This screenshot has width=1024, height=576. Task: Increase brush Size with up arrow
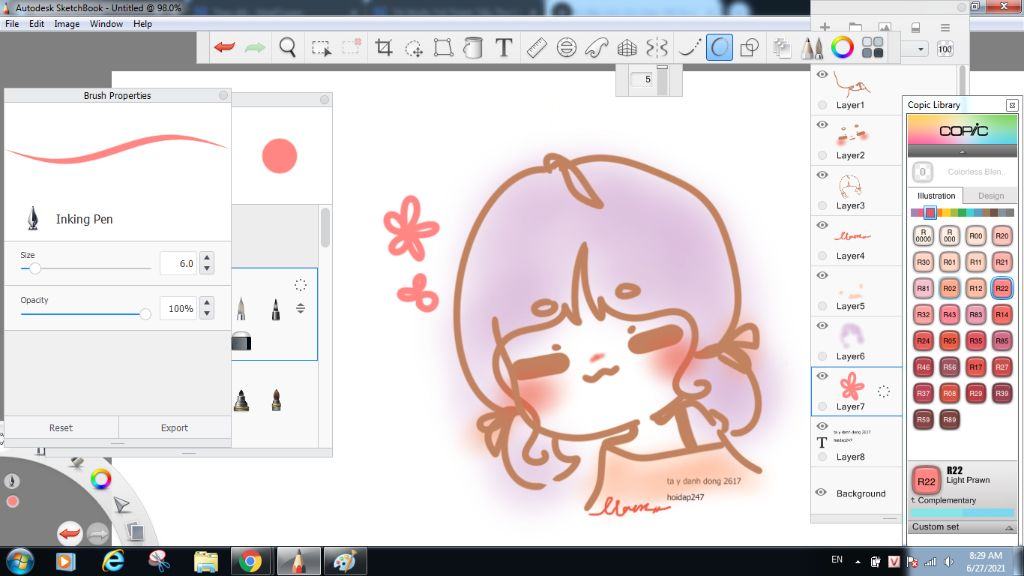207,258
